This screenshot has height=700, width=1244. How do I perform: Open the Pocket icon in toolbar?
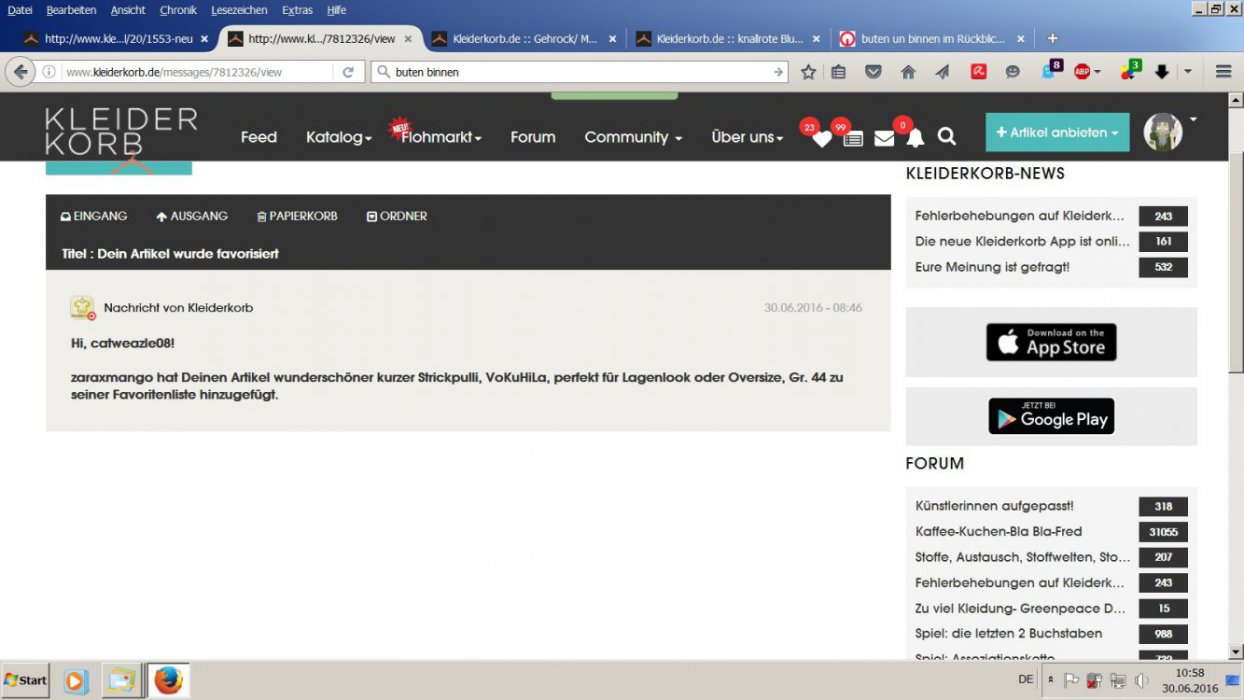(x=873, y=72)
